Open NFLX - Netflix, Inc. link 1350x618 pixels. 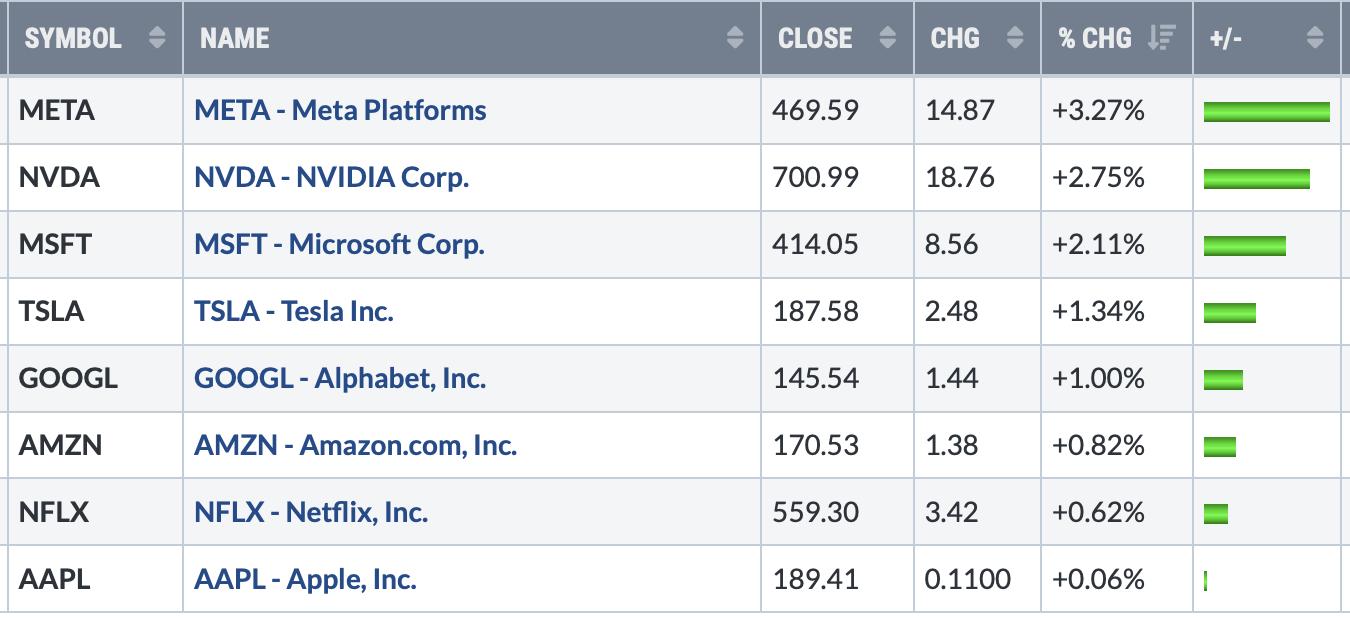311,512
